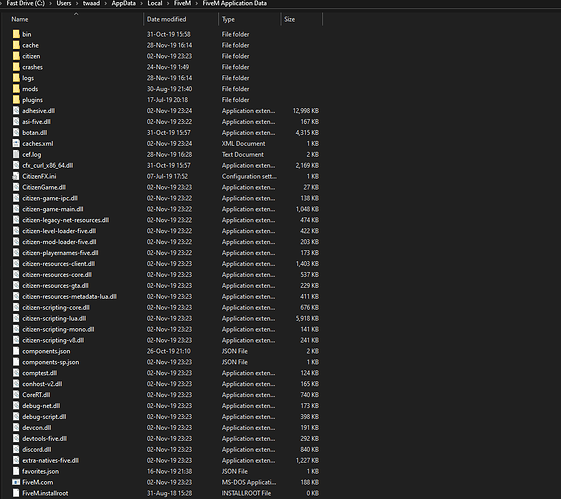Go to Users in the address bar
This screenshot has width=561, height=499.
[x=64, y=3]
